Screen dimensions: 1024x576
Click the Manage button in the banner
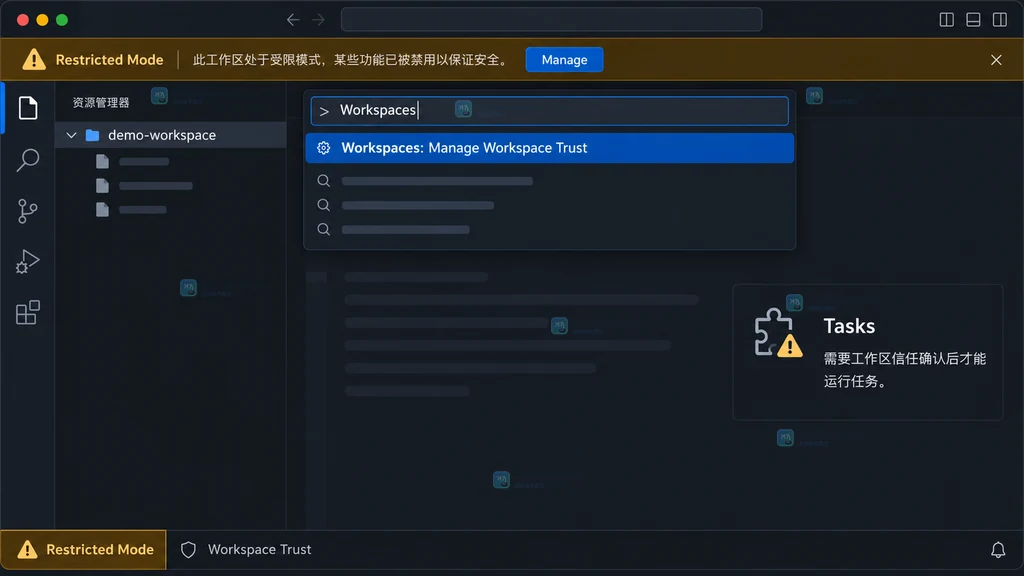564,59
